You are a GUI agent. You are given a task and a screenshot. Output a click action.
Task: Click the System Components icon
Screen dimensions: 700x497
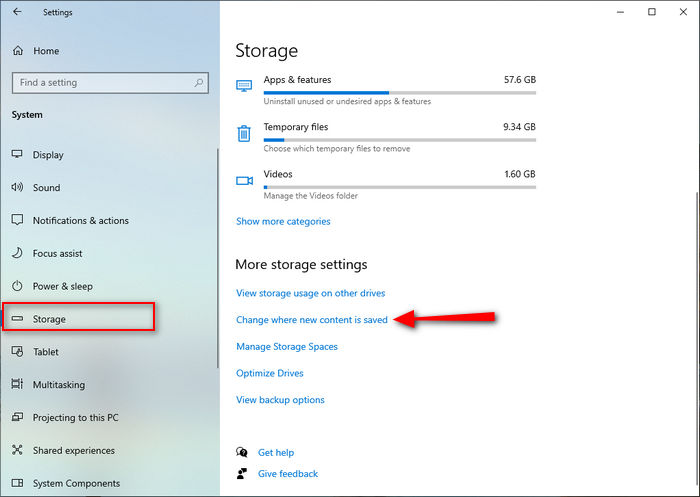pos(17,483)
